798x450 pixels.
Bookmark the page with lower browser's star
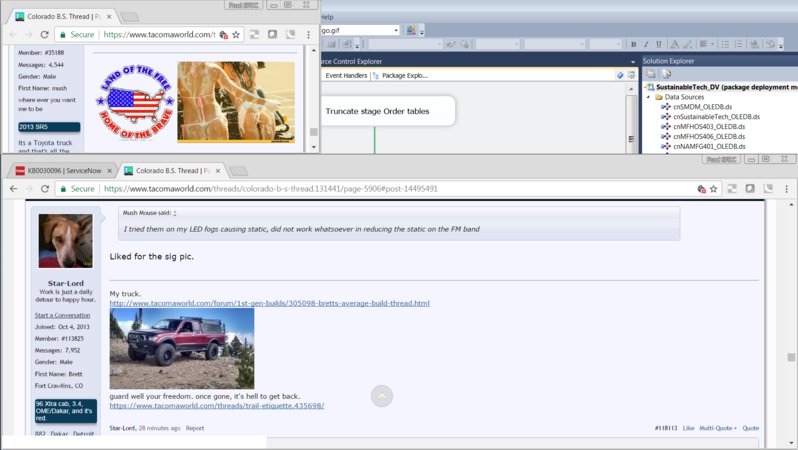[x=714, y=189]
